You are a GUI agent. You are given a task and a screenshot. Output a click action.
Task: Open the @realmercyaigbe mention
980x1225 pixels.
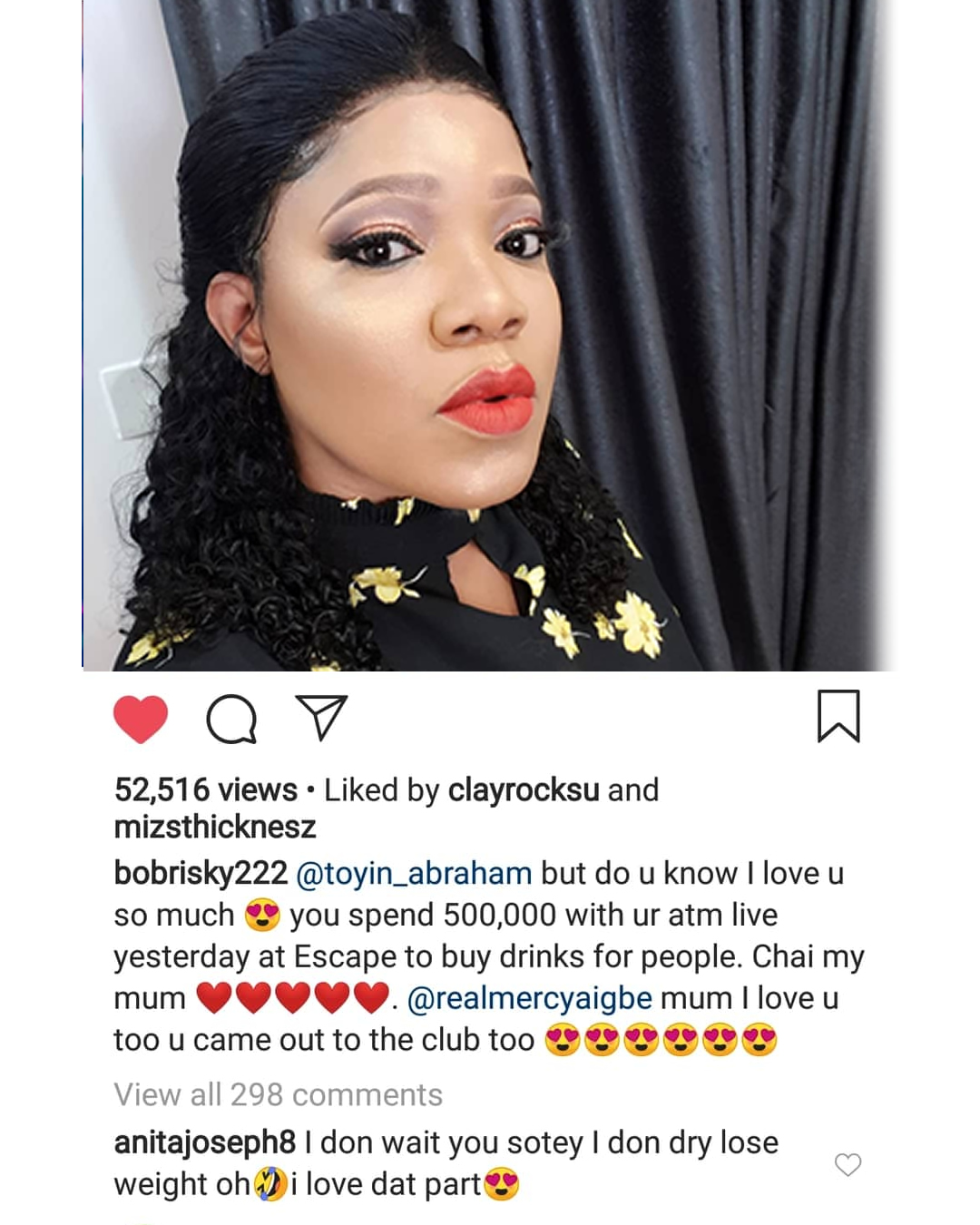click(530, 998)
